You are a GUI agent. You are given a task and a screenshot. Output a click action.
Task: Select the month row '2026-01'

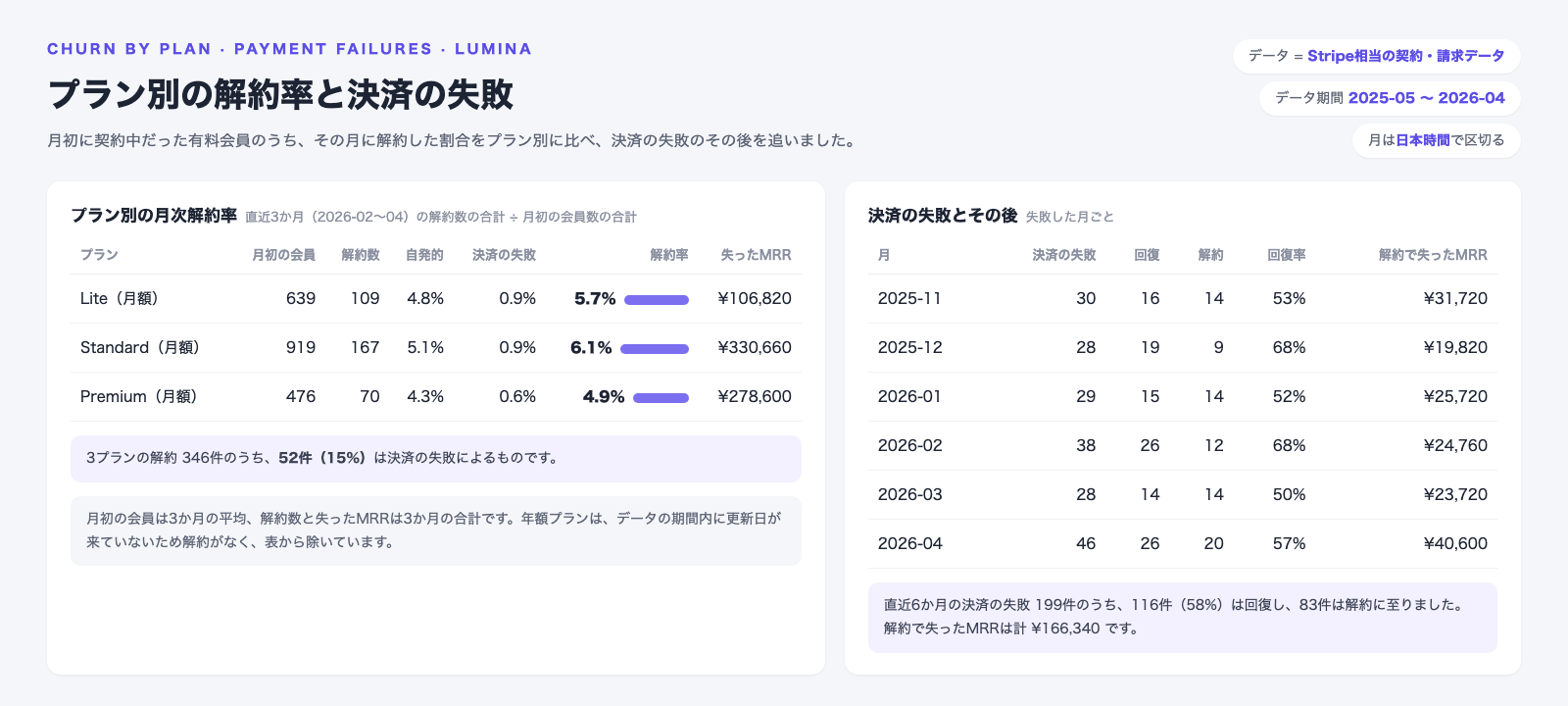1183,397
